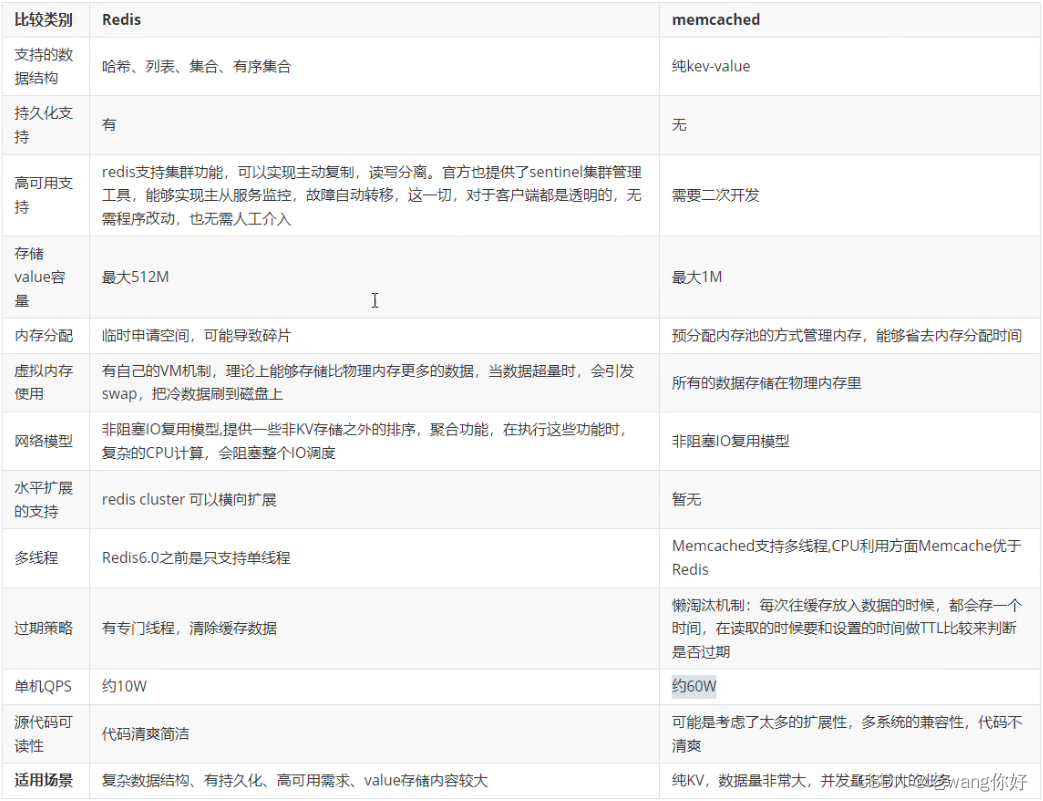Viewport: 1043px width, 801px height.
Task: Click the text starting 'redis支持集群功能'
Action: pos(371,196)
